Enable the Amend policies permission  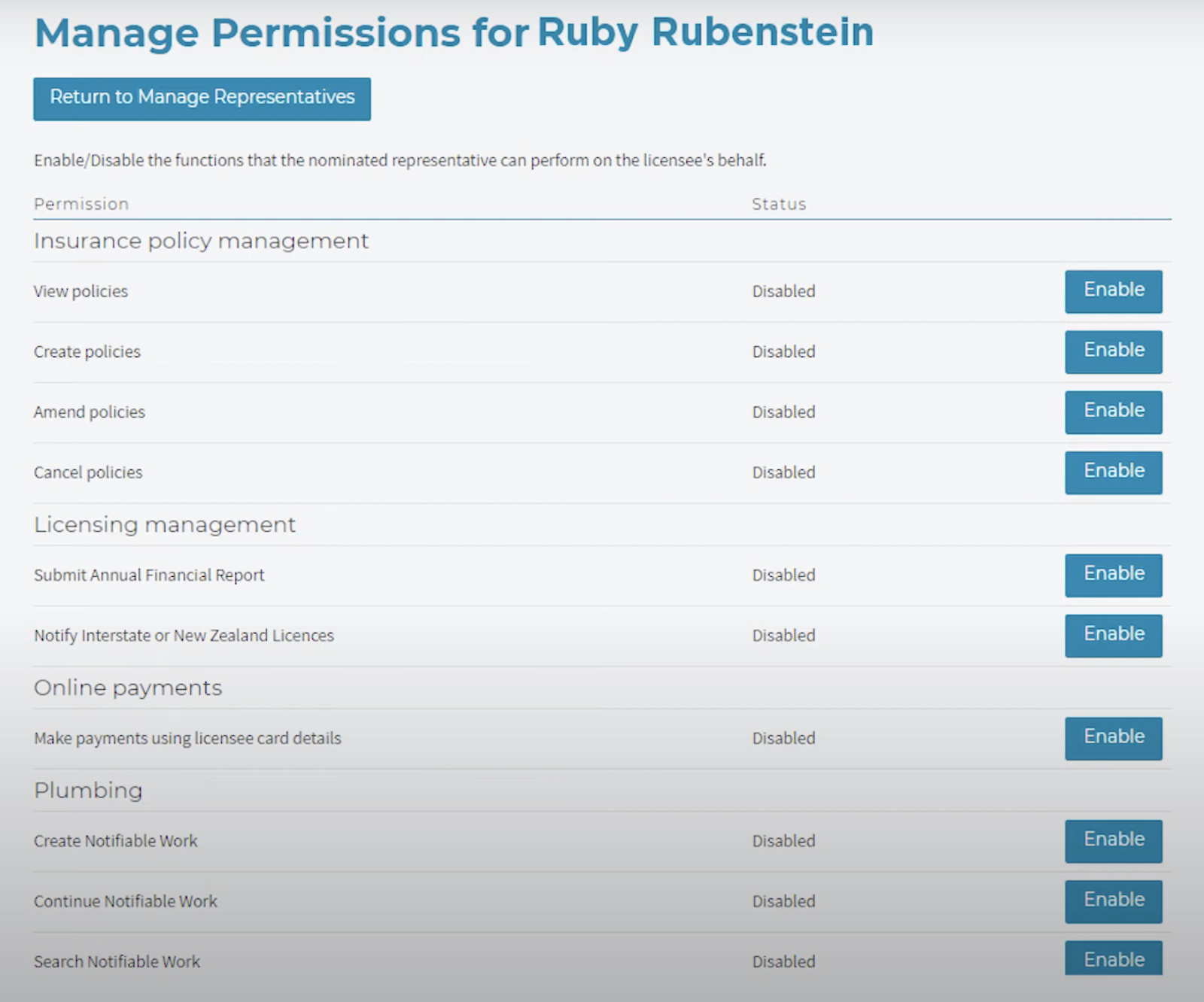(1113, 411)
